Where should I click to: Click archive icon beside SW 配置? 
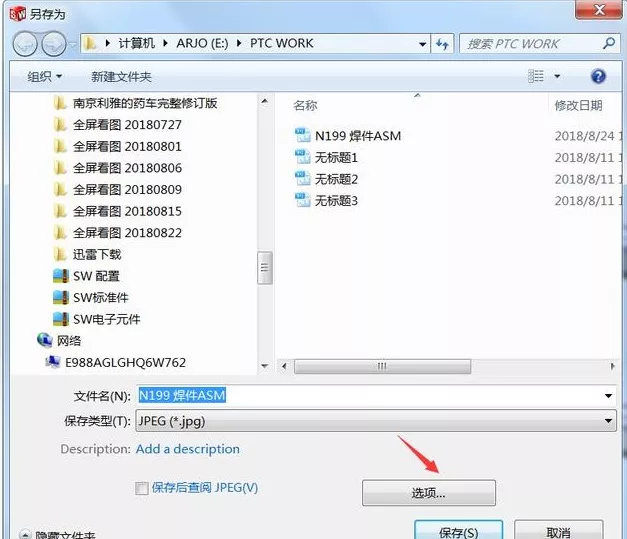coord(61,276)
